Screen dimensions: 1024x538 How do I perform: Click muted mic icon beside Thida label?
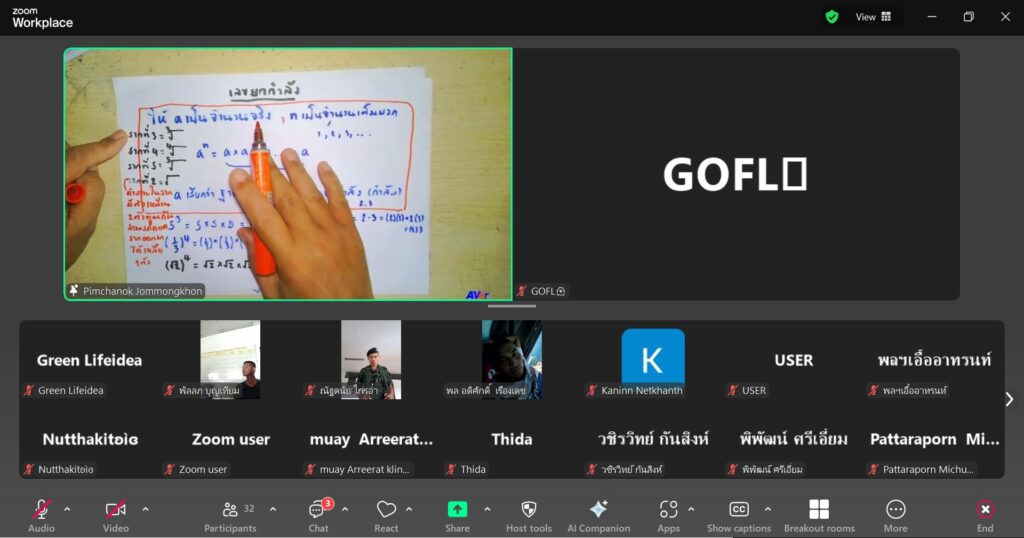[451, 469]
